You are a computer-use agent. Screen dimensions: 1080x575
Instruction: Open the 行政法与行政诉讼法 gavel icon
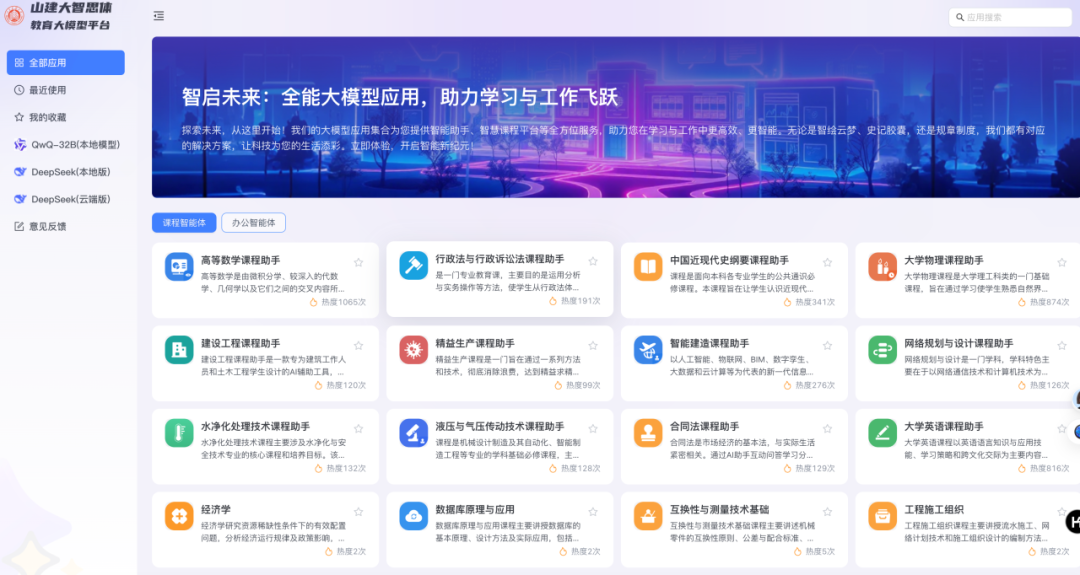pyautogui.click(x=413, y=265)
